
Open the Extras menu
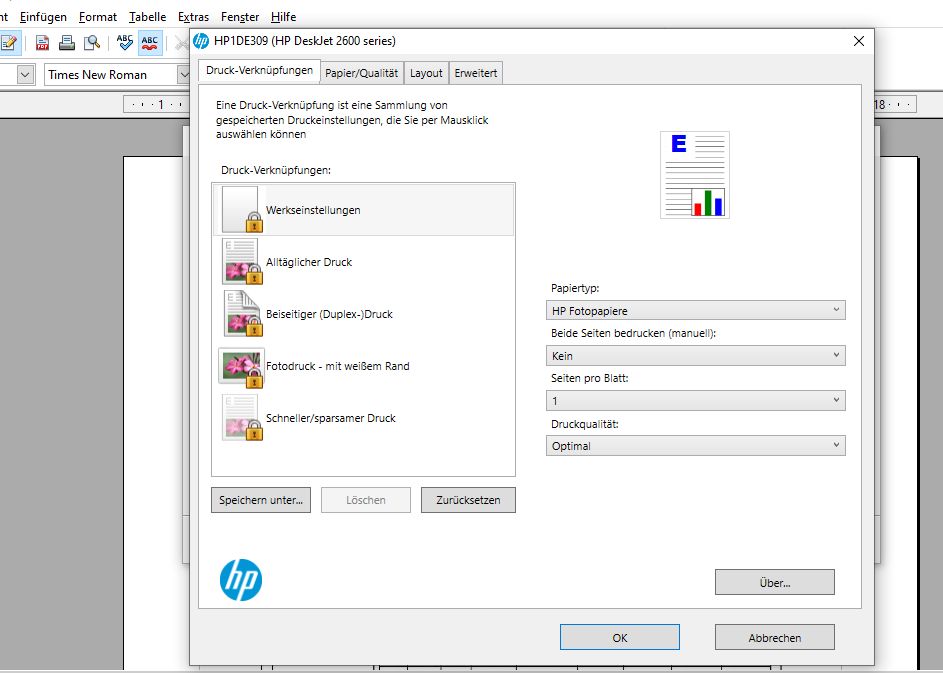point(193,17)
